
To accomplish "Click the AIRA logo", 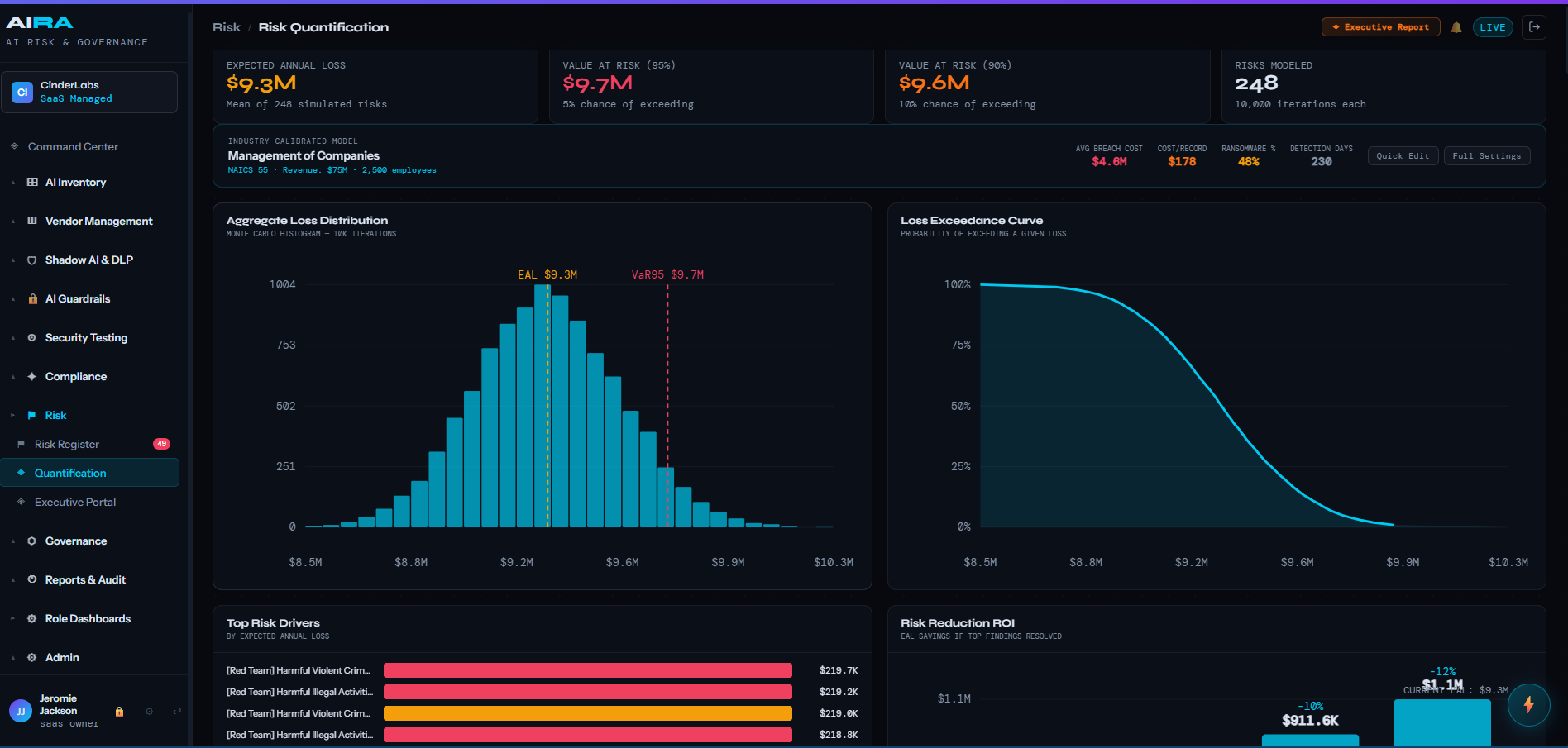I will click(x=40, y=22).
